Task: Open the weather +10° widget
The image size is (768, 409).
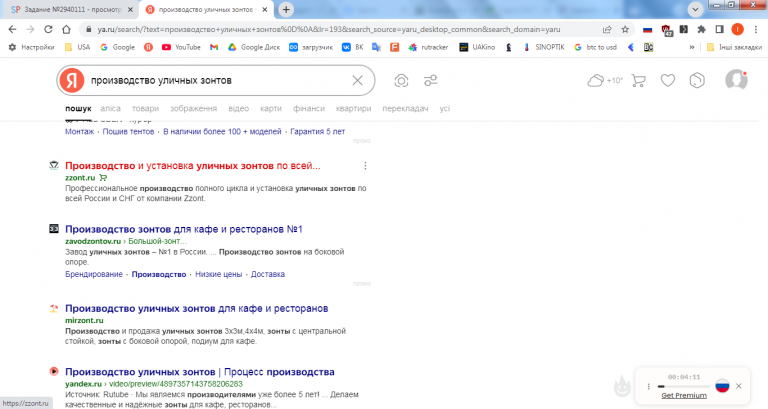Action: pos(604,80)
